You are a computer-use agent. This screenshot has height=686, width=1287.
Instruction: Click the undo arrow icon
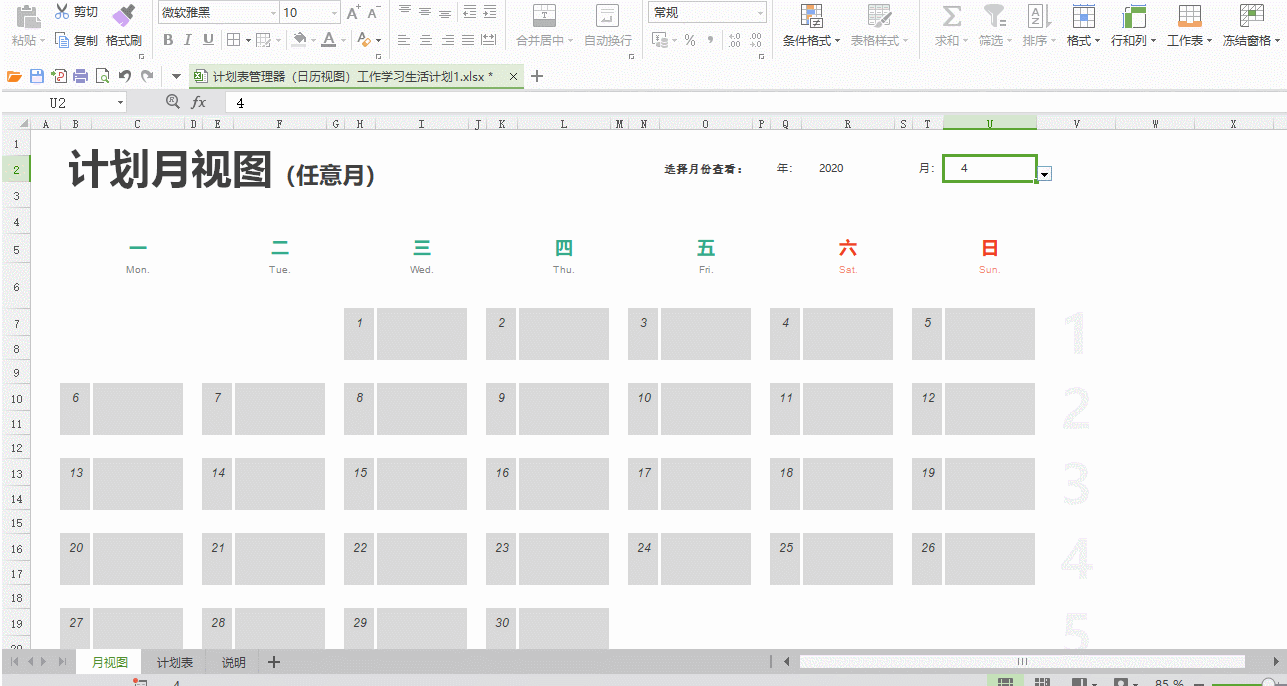click(125, 76)
